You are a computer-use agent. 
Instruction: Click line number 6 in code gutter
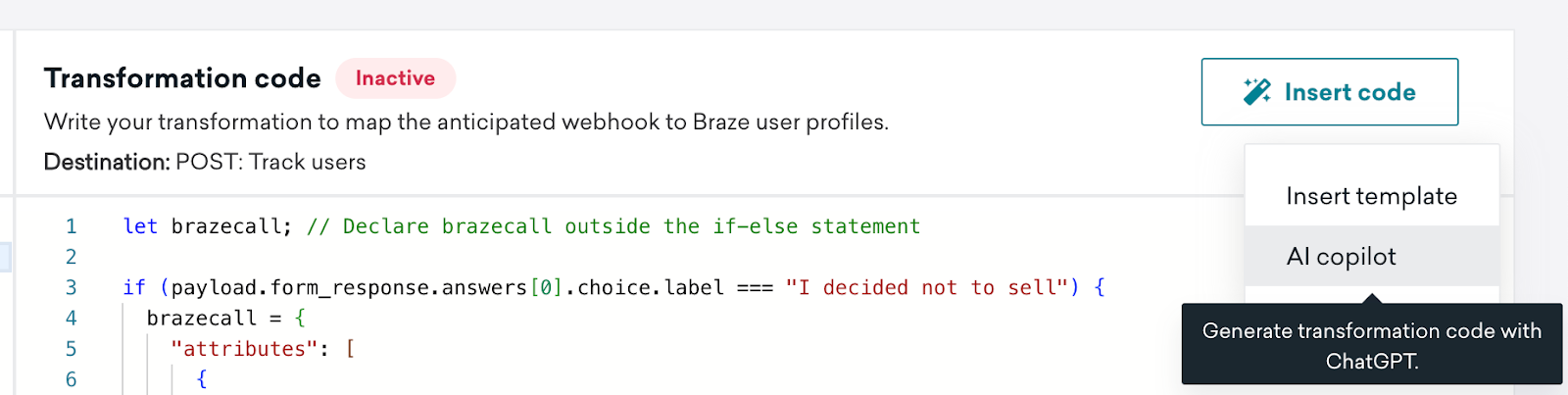tap(71, 379)
